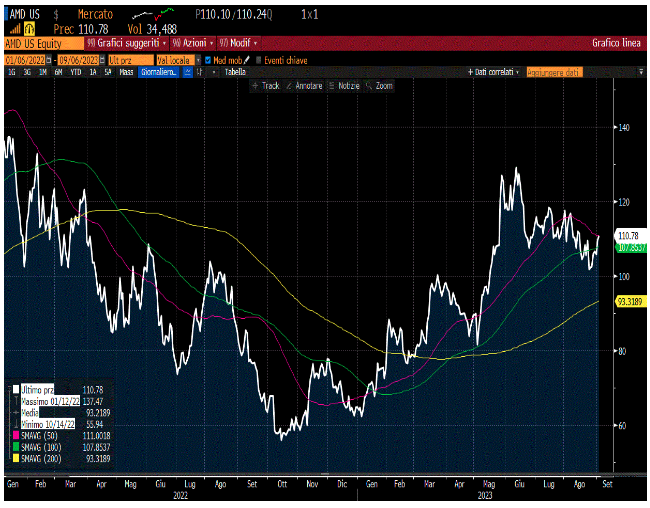650x508 pixels.
Task: Click the magenta SMAVG (50) color swatch
Action: coord(16,435)
